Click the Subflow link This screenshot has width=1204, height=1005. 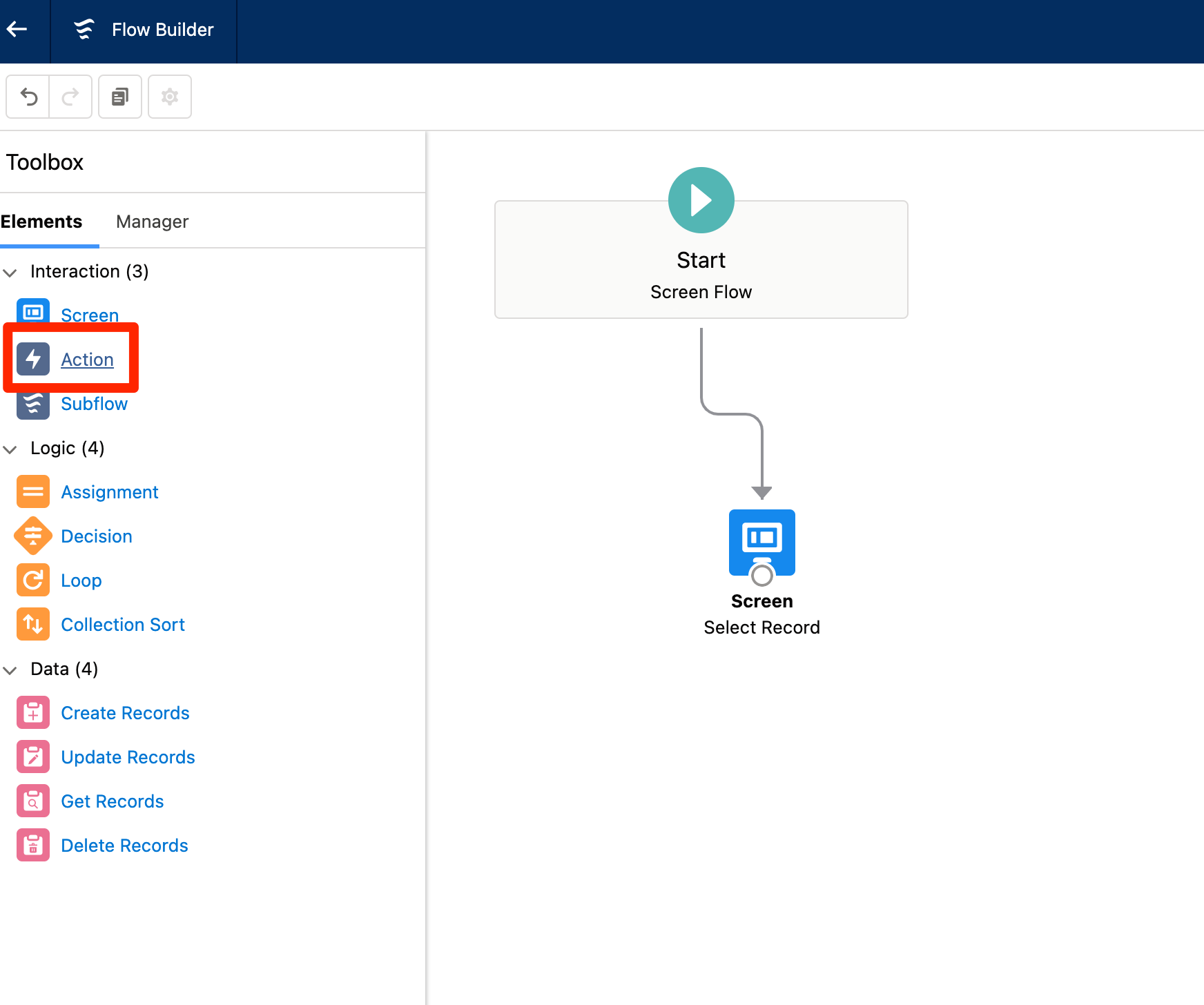click(x=95, y=404)
